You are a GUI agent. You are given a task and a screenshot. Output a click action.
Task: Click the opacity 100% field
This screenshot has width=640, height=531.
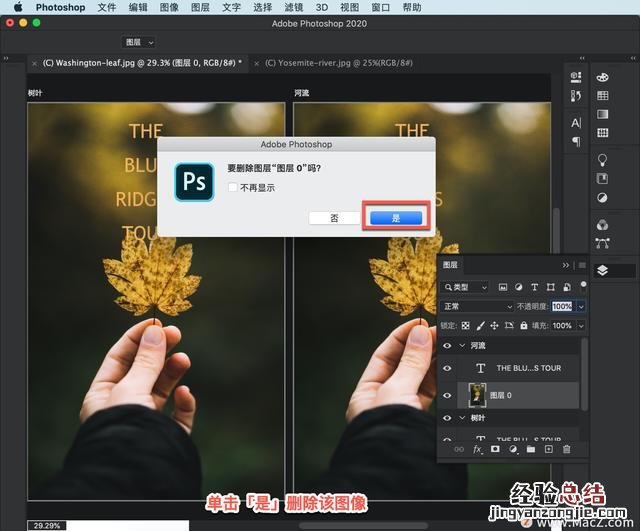(561, 306)
